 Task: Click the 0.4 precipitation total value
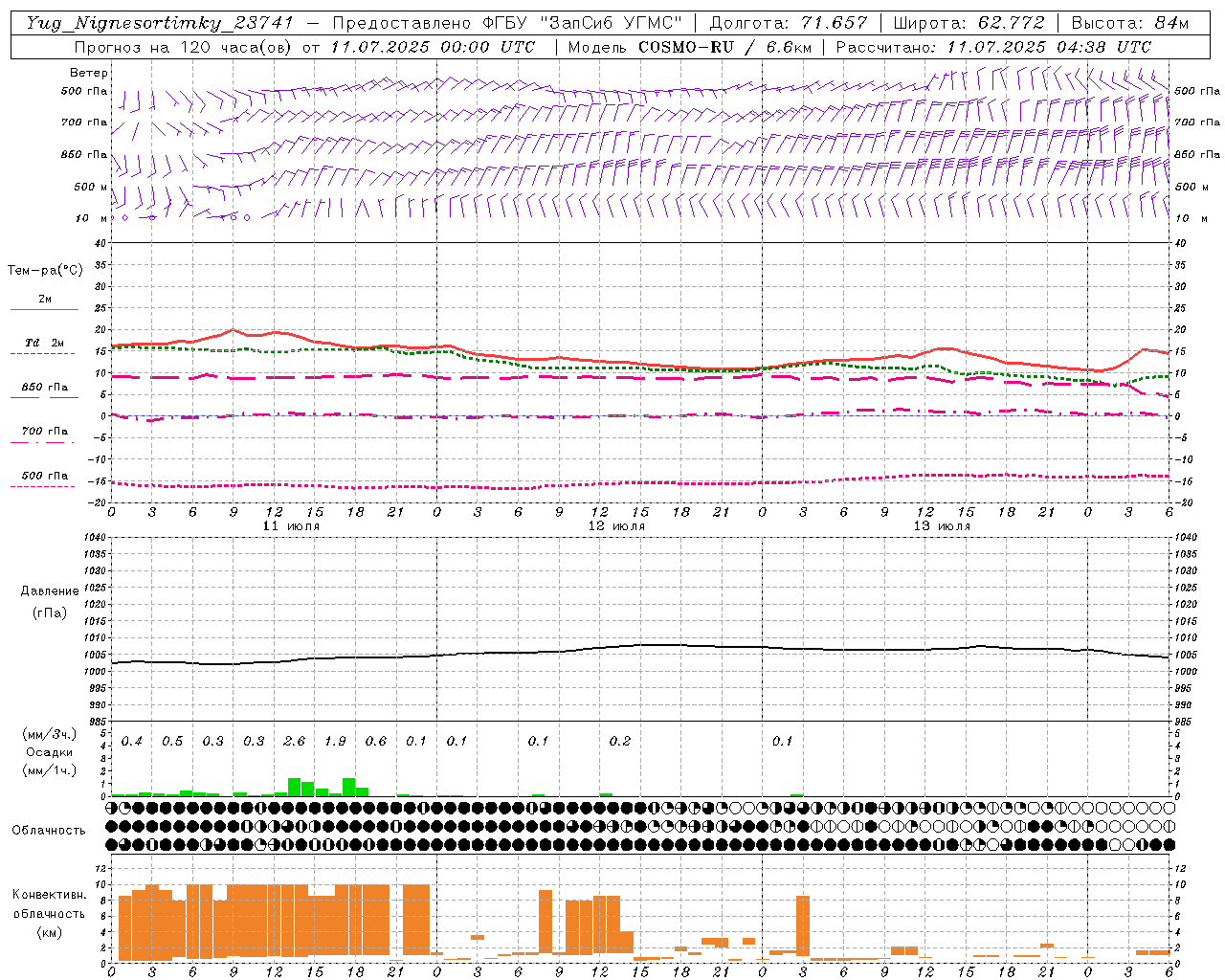[x=132, y=742]
